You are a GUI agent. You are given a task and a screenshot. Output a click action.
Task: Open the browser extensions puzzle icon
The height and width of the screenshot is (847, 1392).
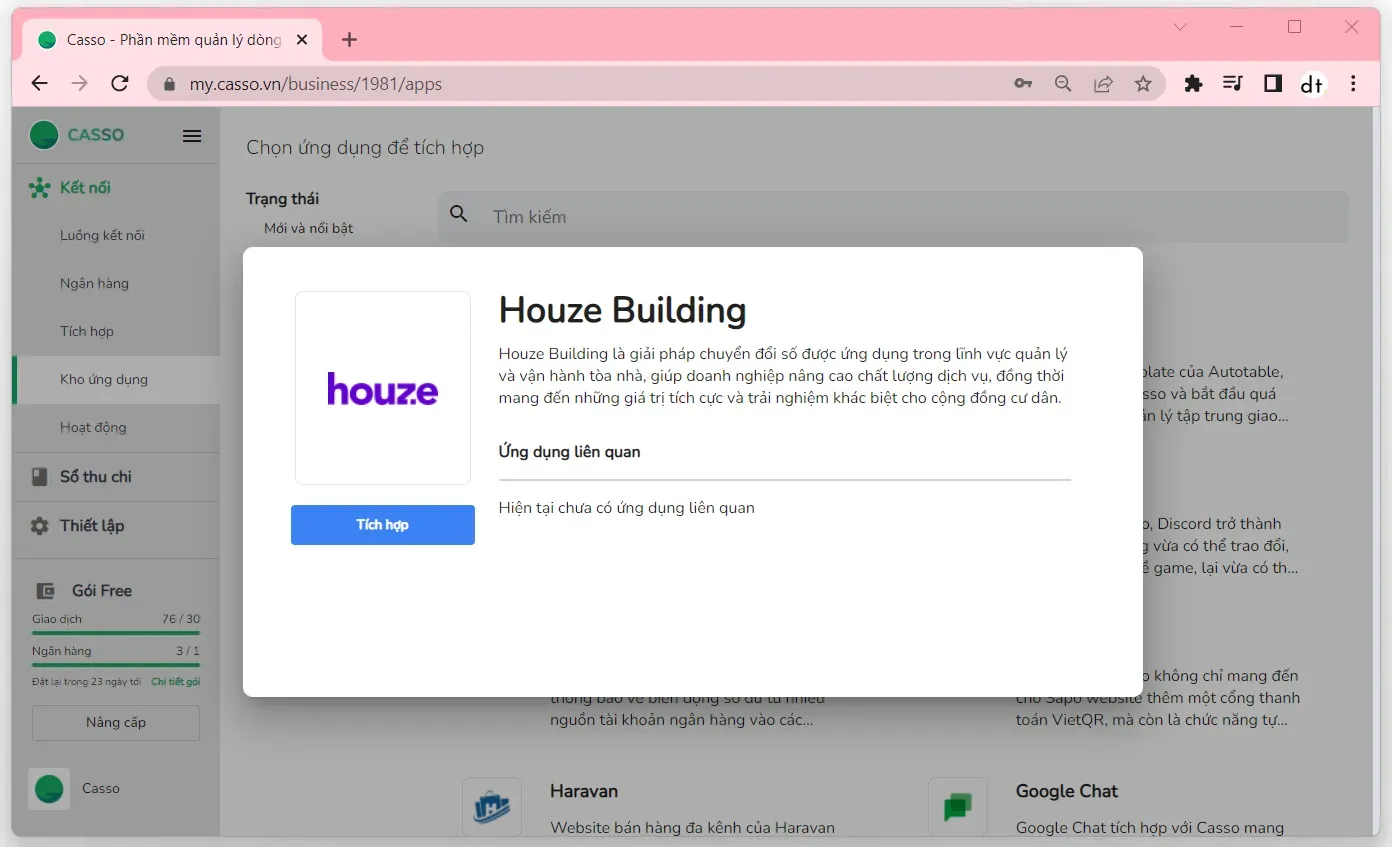point(1193,84)
